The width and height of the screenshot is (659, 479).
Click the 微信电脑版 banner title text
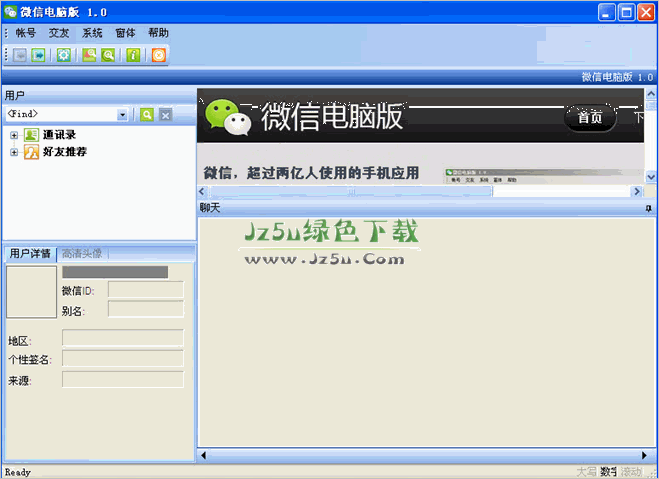pos(332,117)
